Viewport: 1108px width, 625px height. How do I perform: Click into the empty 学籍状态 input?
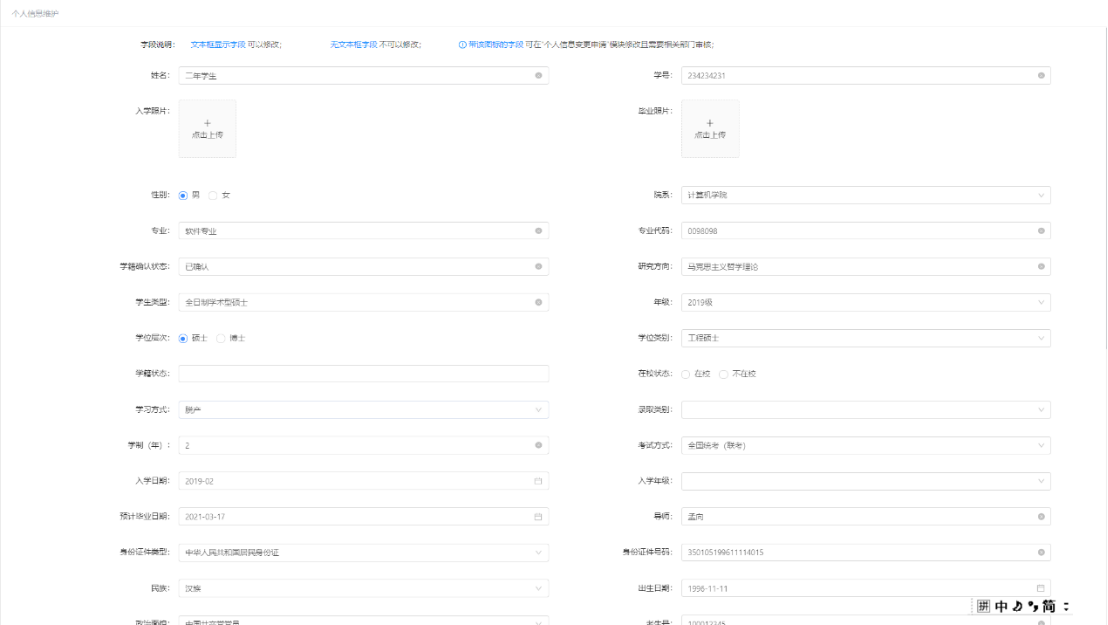click(x=363, y=373)
